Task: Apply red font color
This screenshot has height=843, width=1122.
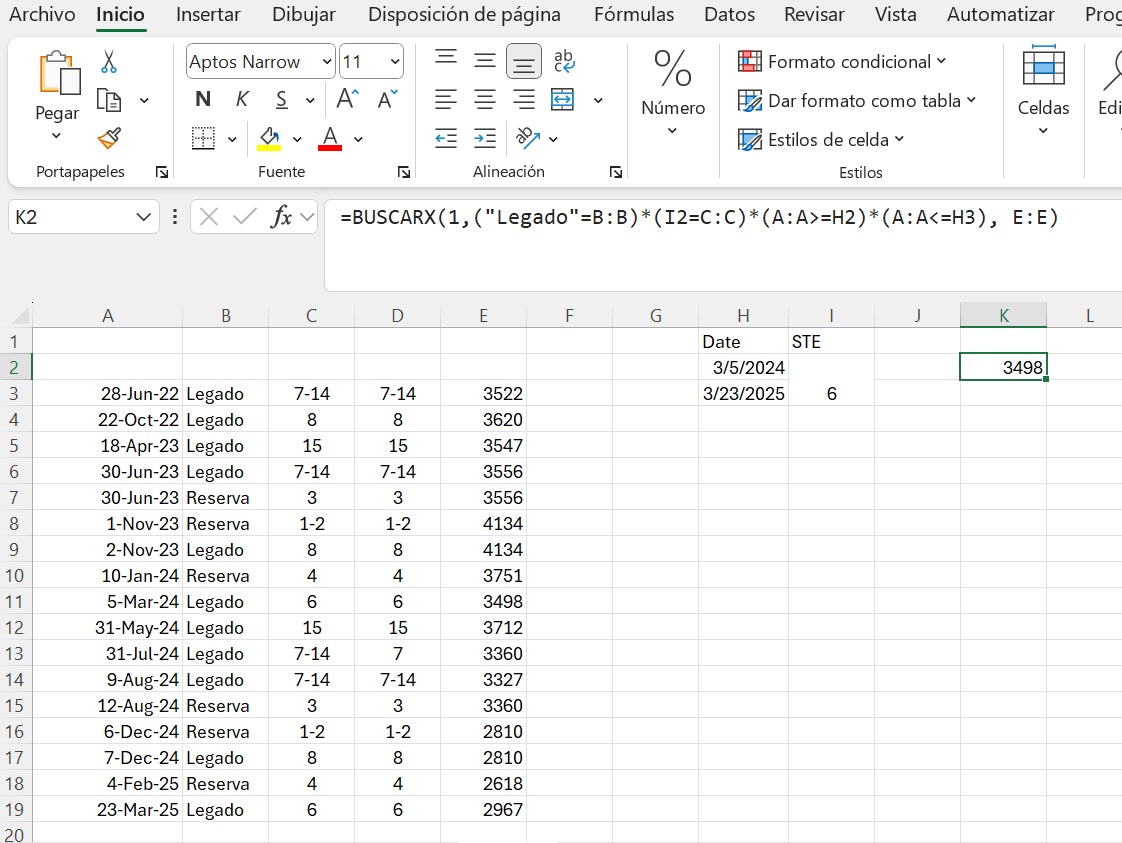Action: (330, 138)
